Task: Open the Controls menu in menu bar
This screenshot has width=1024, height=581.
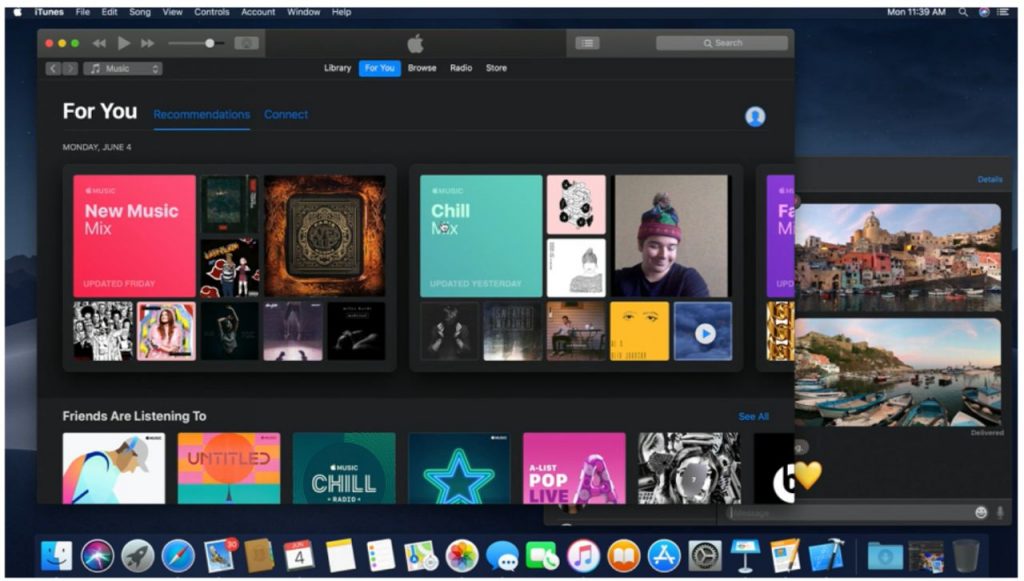Action: (x=211, y=12)
